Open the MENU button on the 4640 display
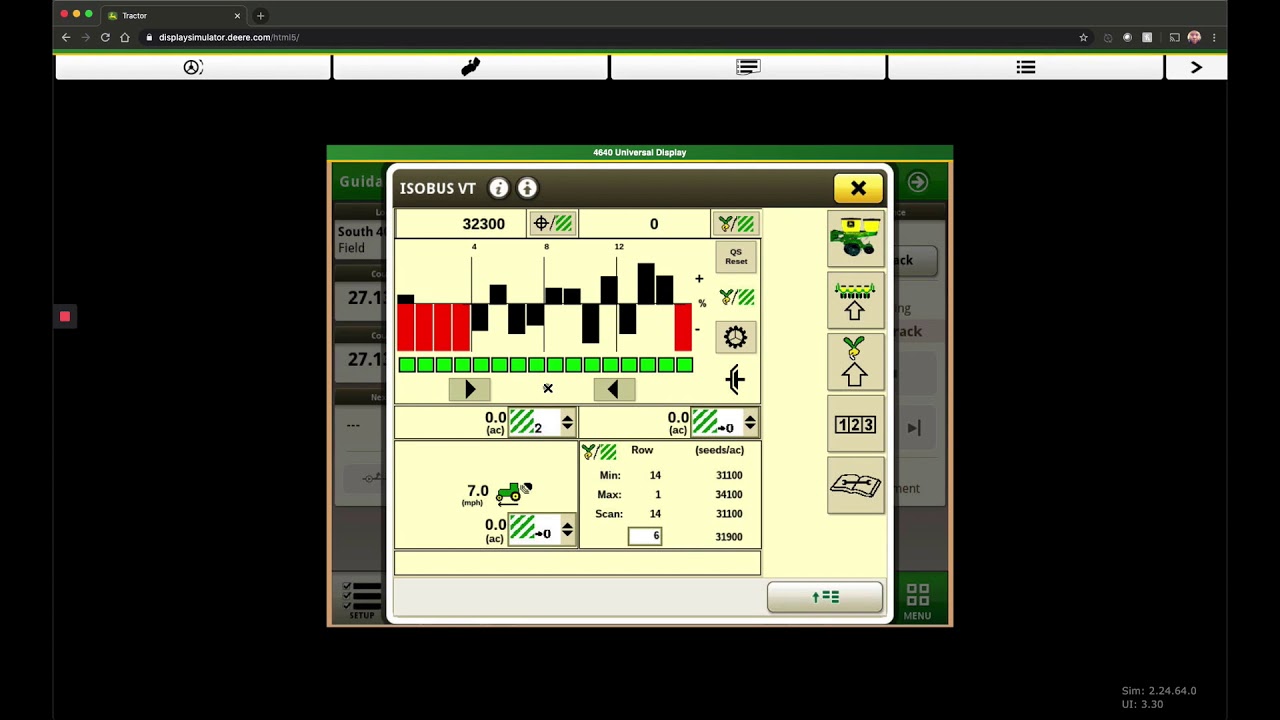 pyautogui.click(x=917, y=601)
